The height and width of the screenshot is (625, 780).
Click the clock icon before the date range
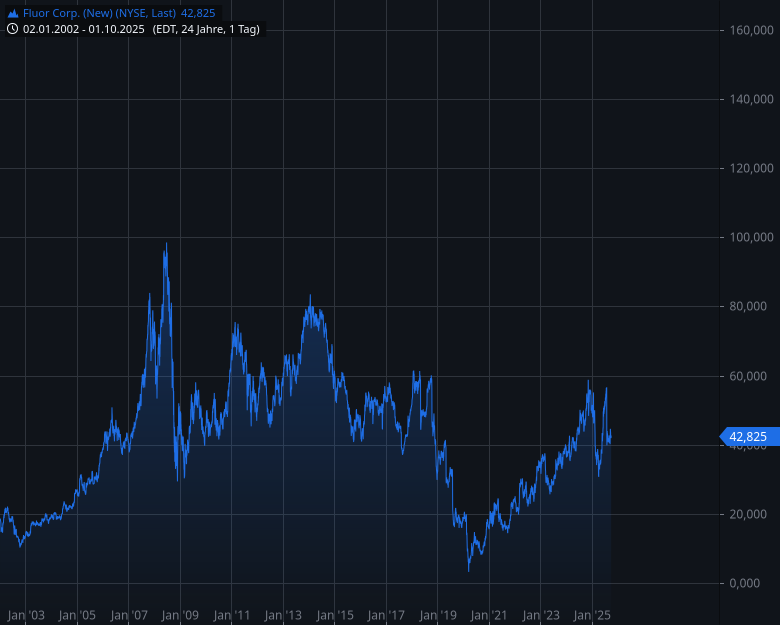13,29
